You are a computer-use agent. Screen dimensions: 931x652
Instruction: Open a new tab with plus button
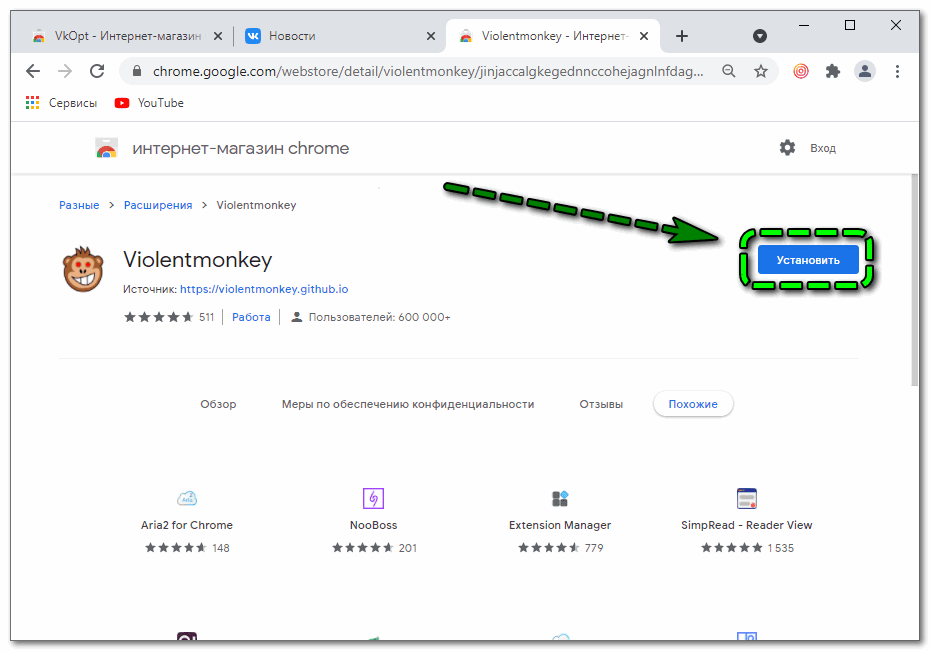click(682, 36)
